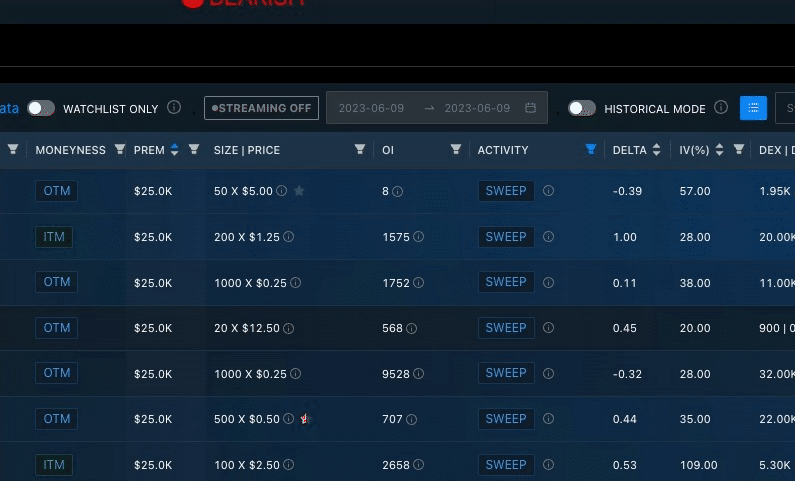Click the IV(%) column header
The image size is (795, 481).
pos(693,150)
